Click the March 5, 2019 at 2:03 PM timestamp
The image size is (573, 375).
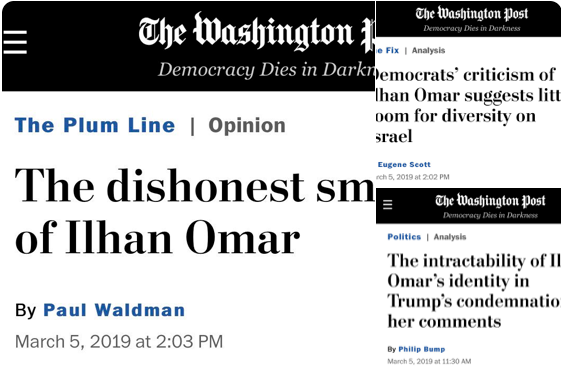(119, 342)
